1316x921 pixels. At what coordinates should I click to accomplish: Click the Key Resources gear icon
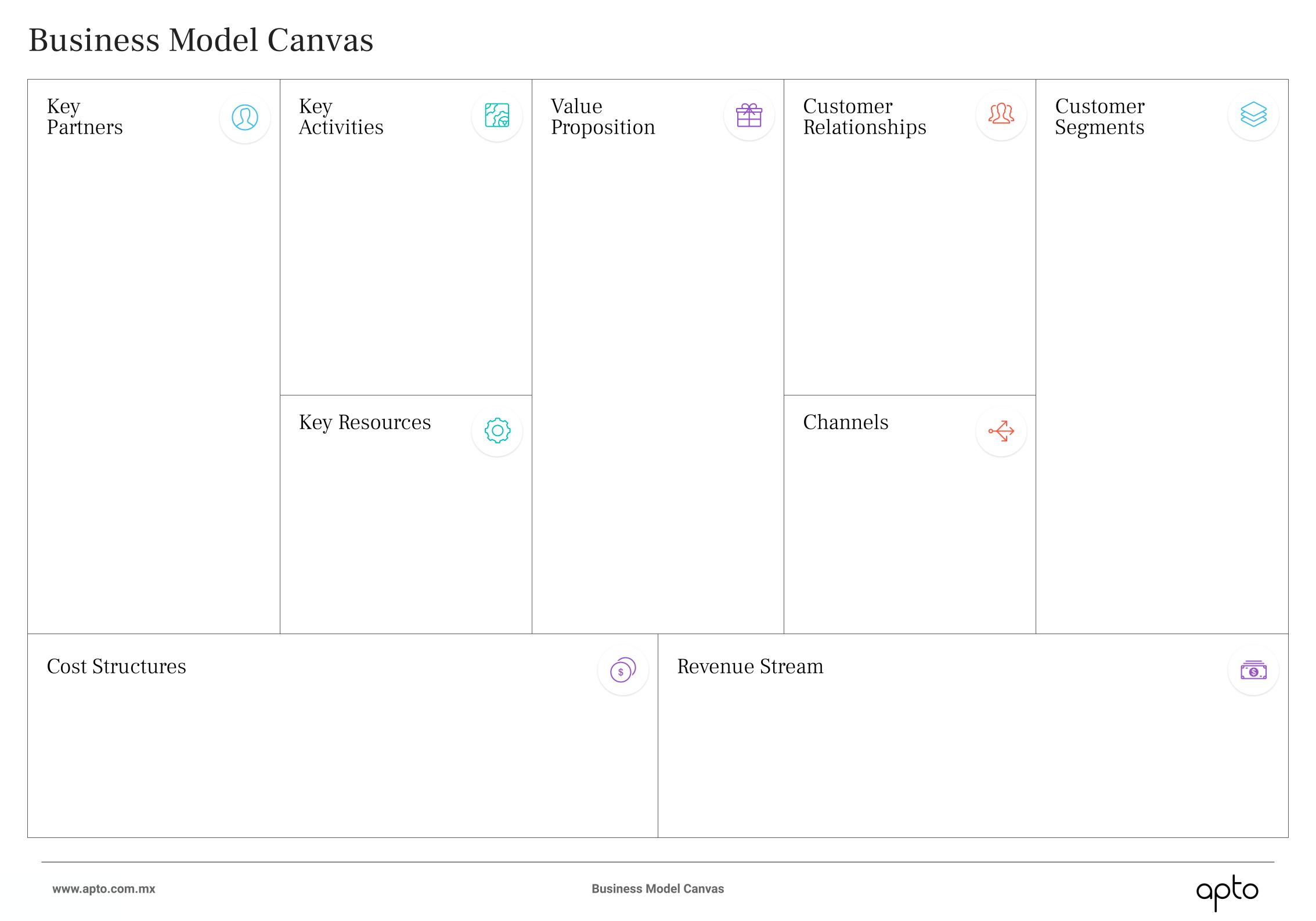pos(497,431)
